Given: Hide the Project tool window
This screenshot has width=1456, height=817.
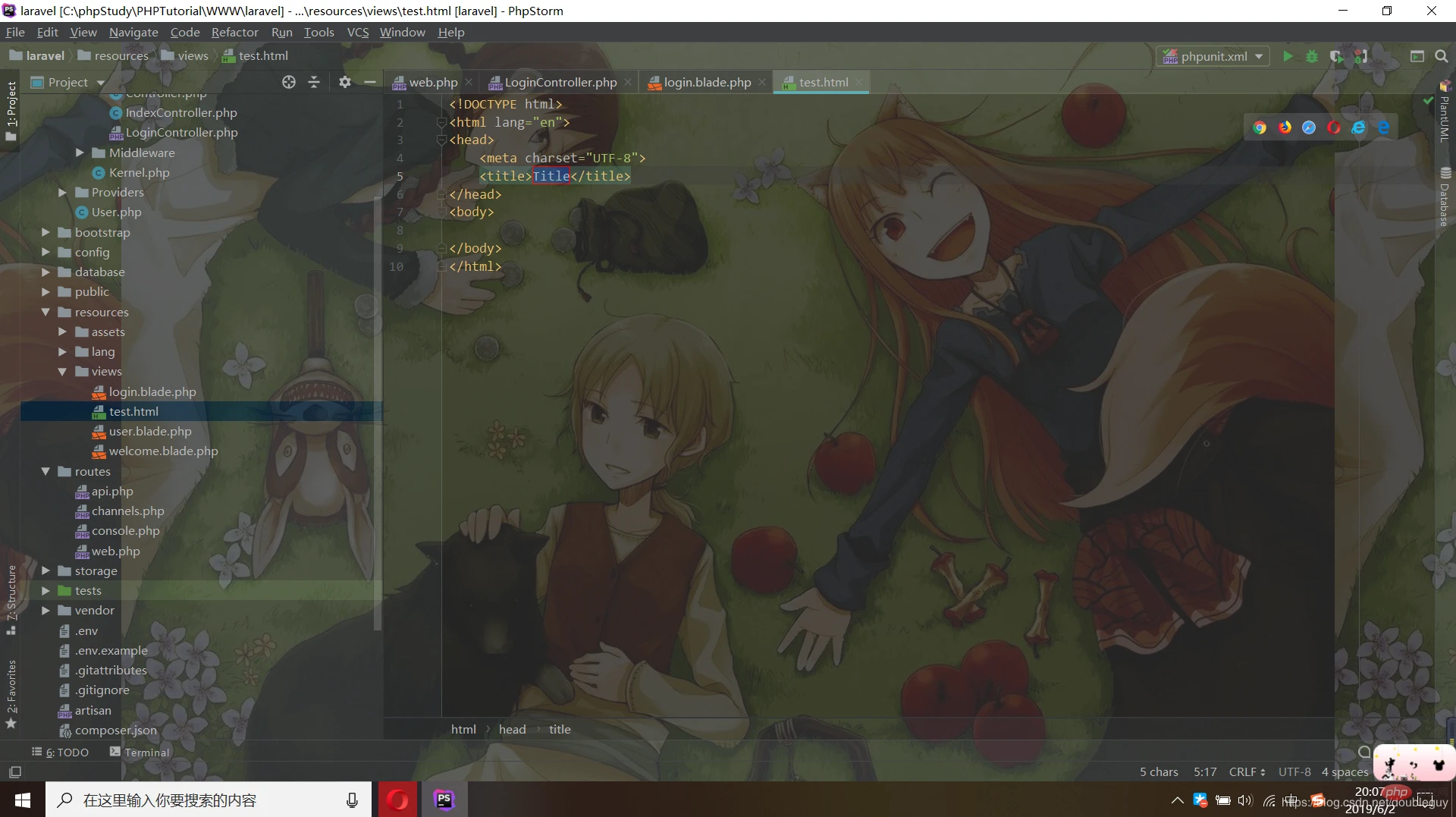Looking at the screenshot, I should pos(369,82).
